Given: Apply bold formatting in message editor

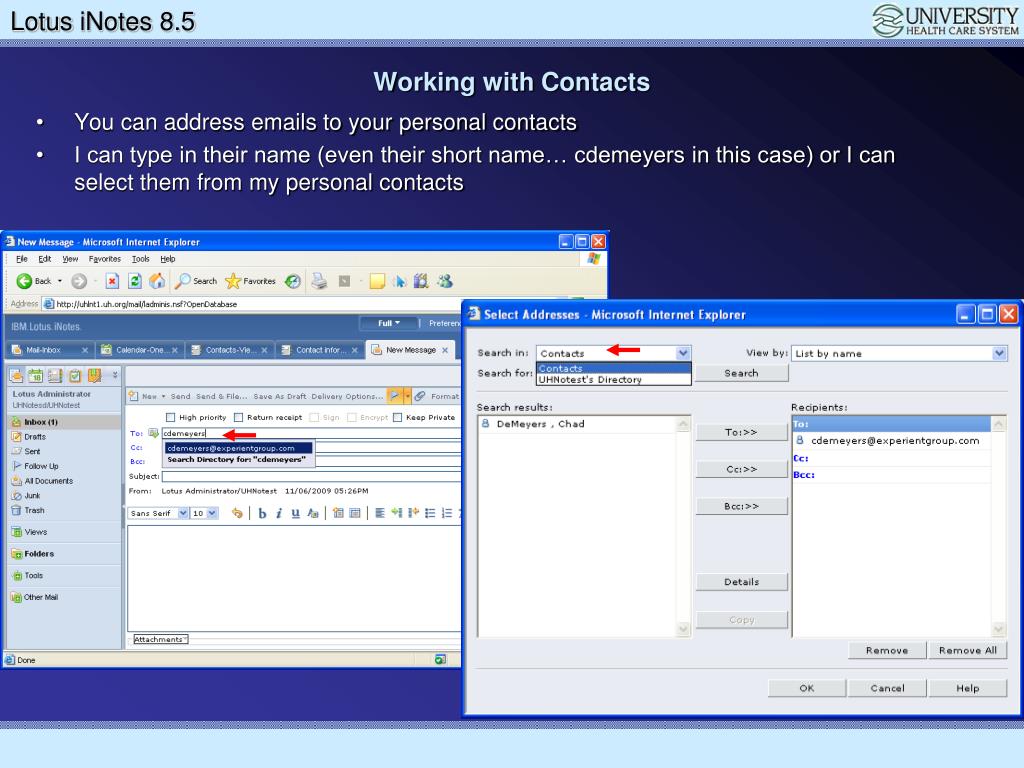Looking at the screenshot, I should tap(262, 513).
